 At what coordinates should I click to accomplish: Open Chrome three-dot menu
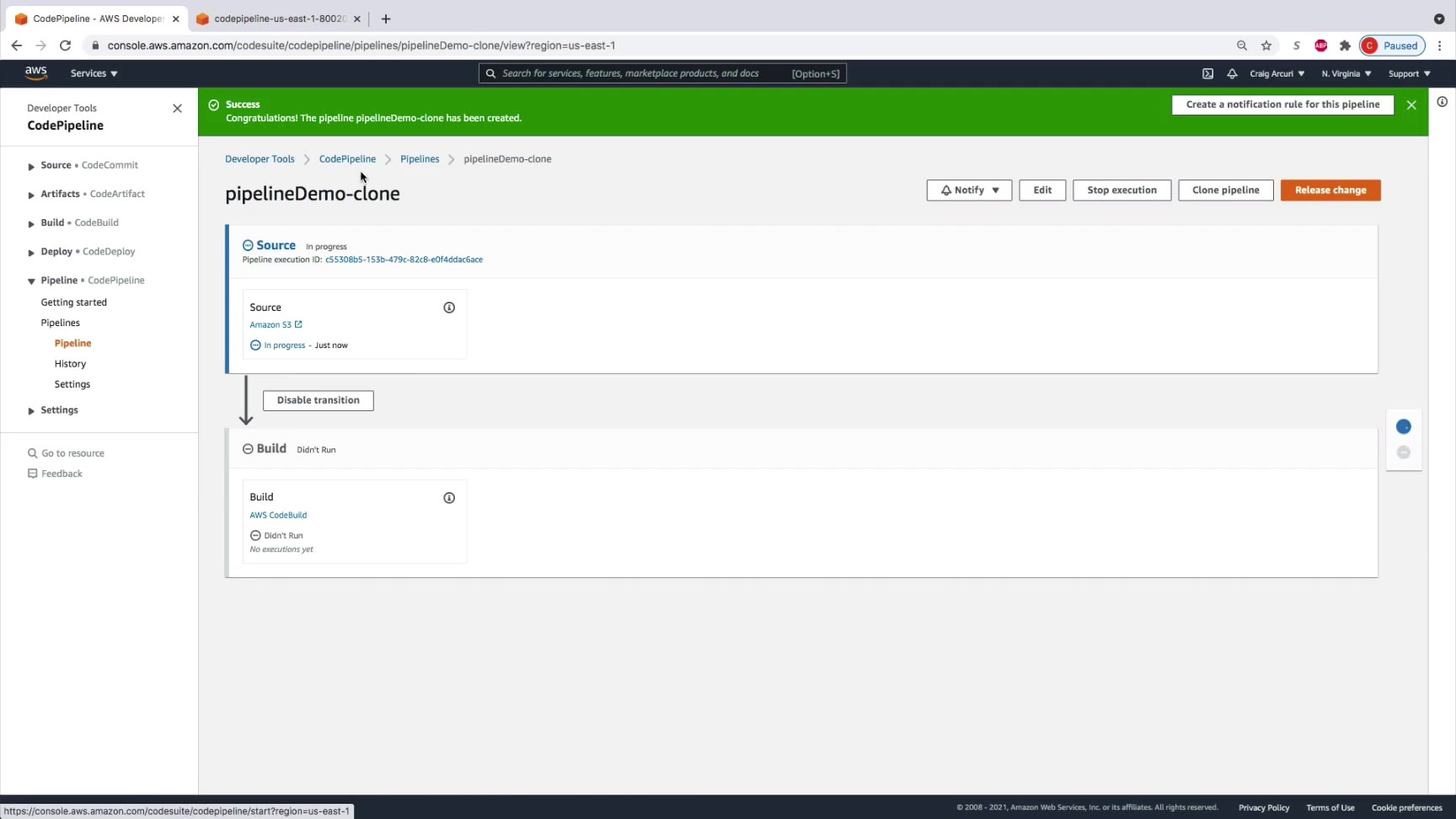[1440, 45]
